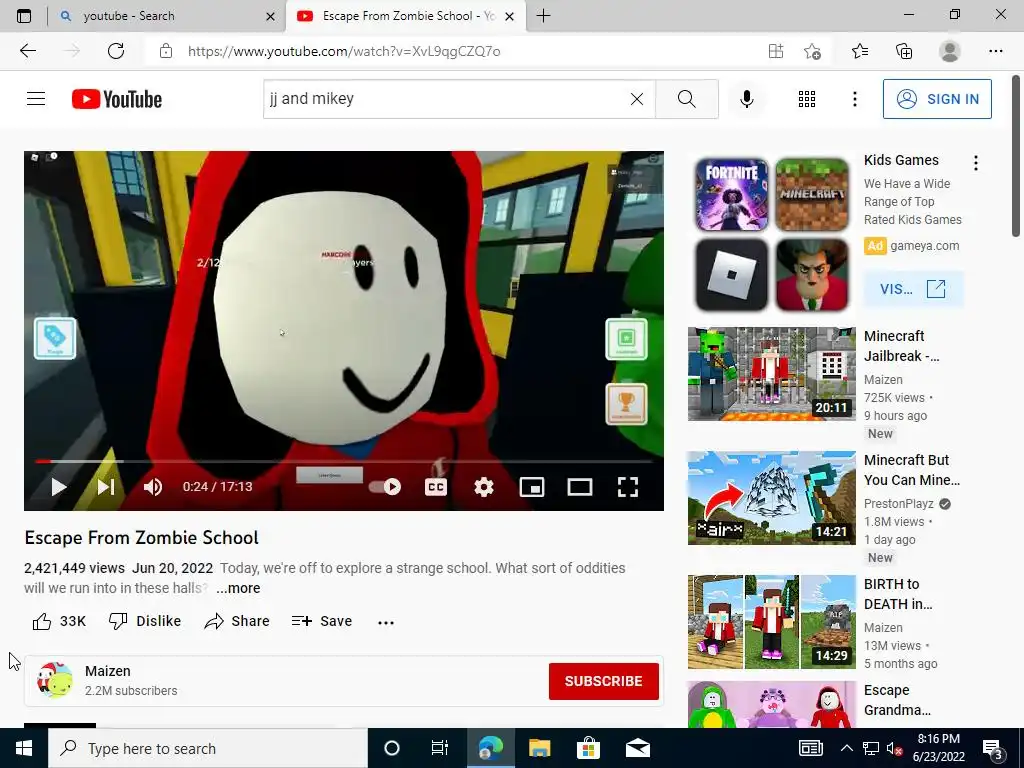1024x768 pixels.
Task: Open a new browser tab
Action: point(543,16)
